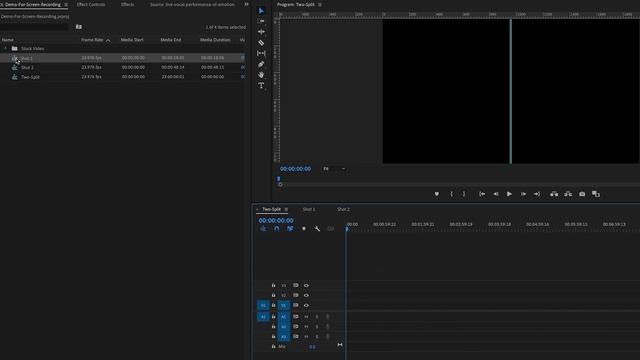Toggle A2 track targeting
The image size is (640, 360).
point(284,327)
